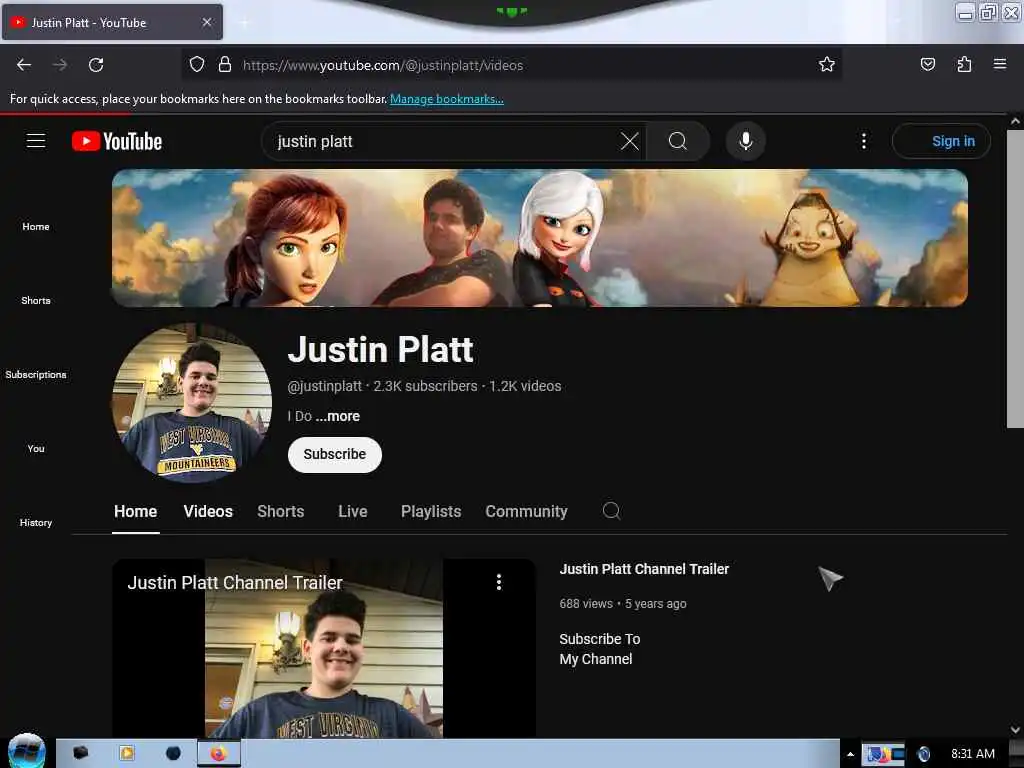The width and height of the screenshot is (1024, 768).
Task: Click the scrollbar down arrow
Action: tap(1015, 729)
